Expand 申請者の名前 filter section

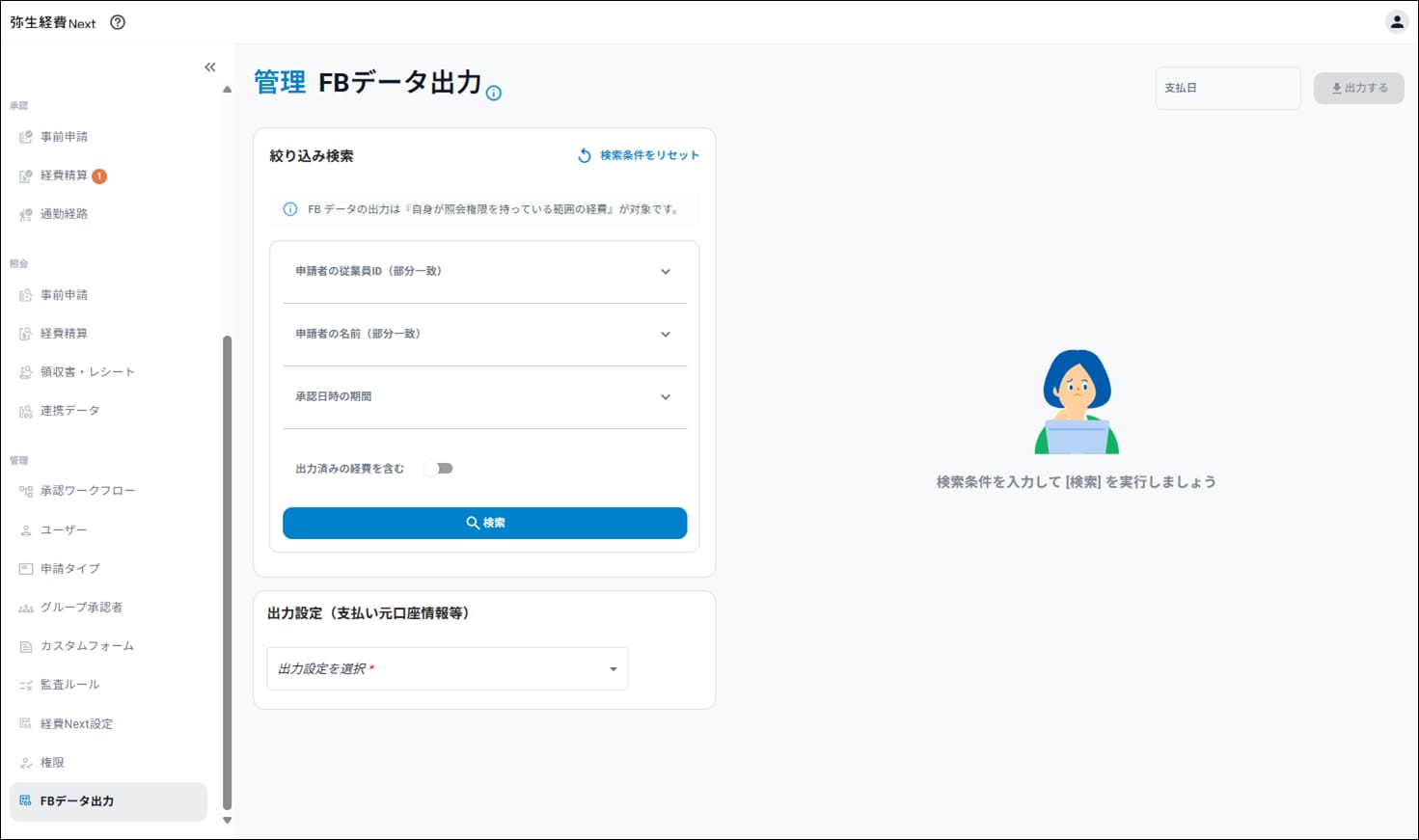pos(665,335)
